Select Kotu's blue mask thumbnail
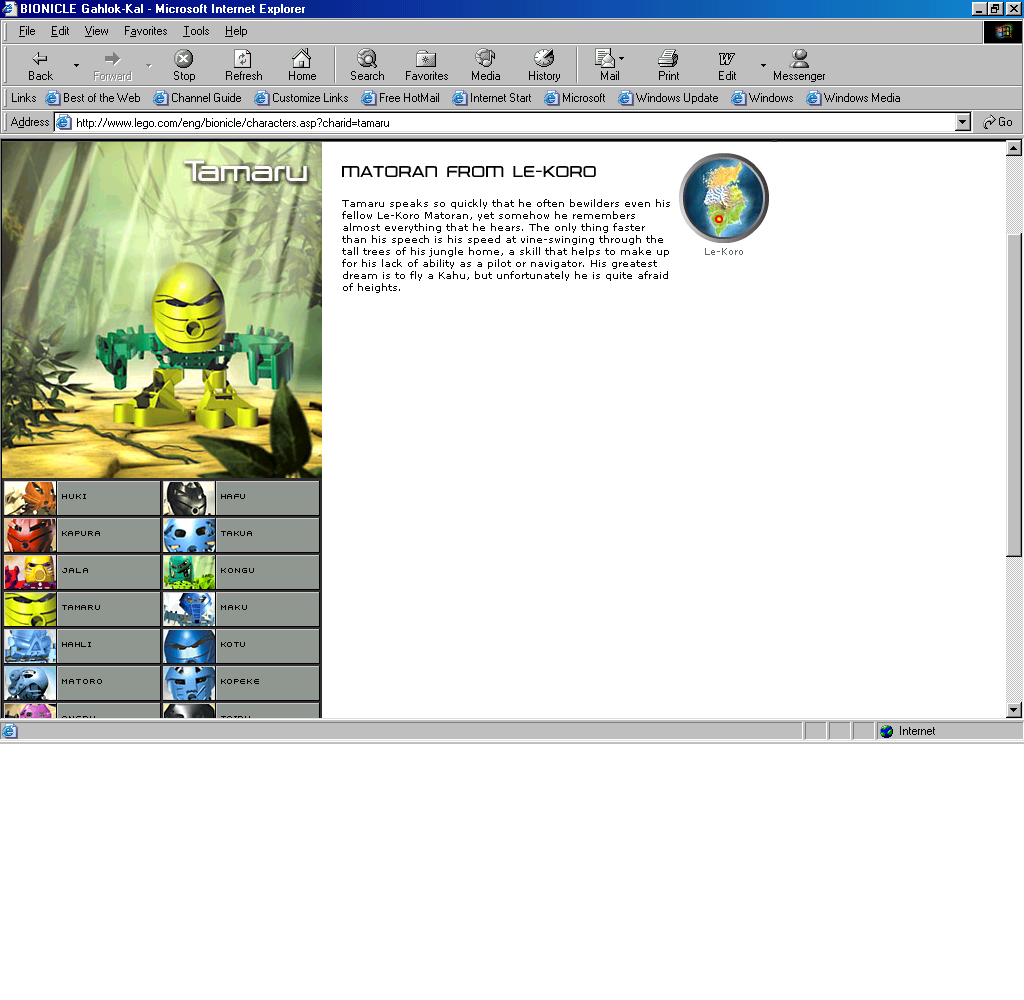 189,646
